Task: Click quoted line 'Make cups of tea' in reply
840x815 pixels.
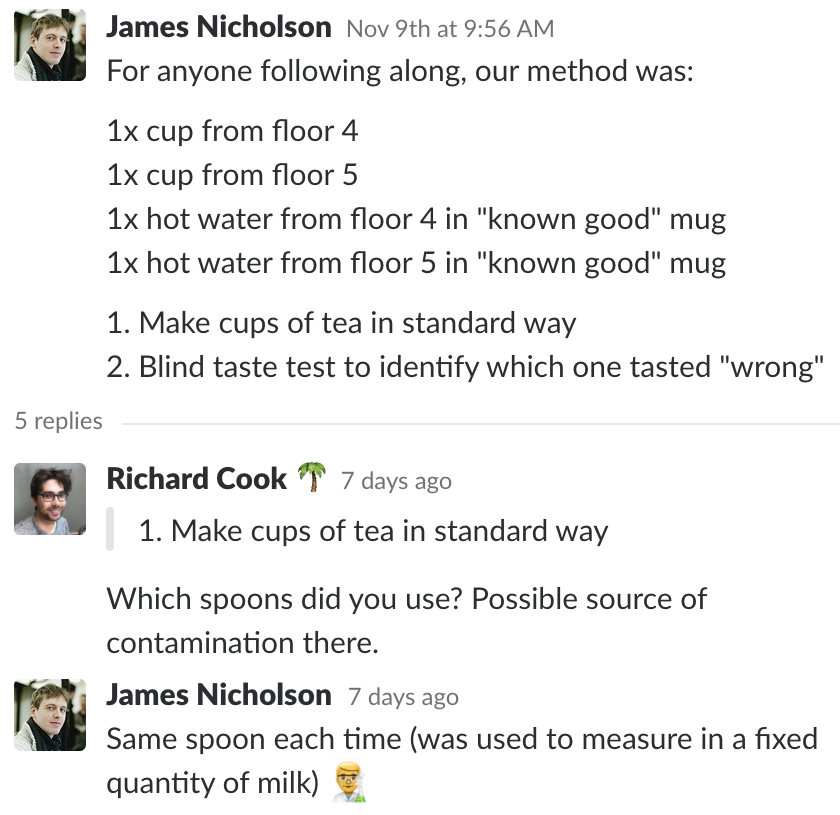Action: [373, 531]
